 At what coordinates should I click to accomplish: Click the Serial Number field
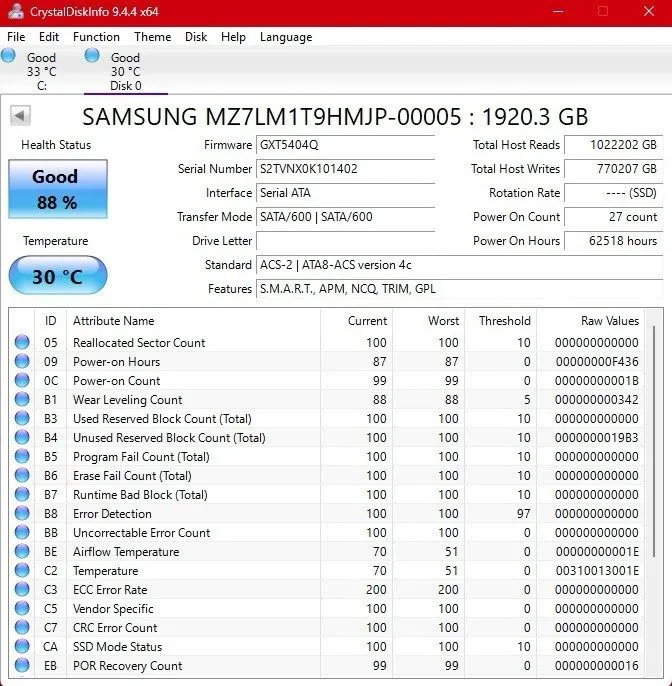[x=345, y=169]
